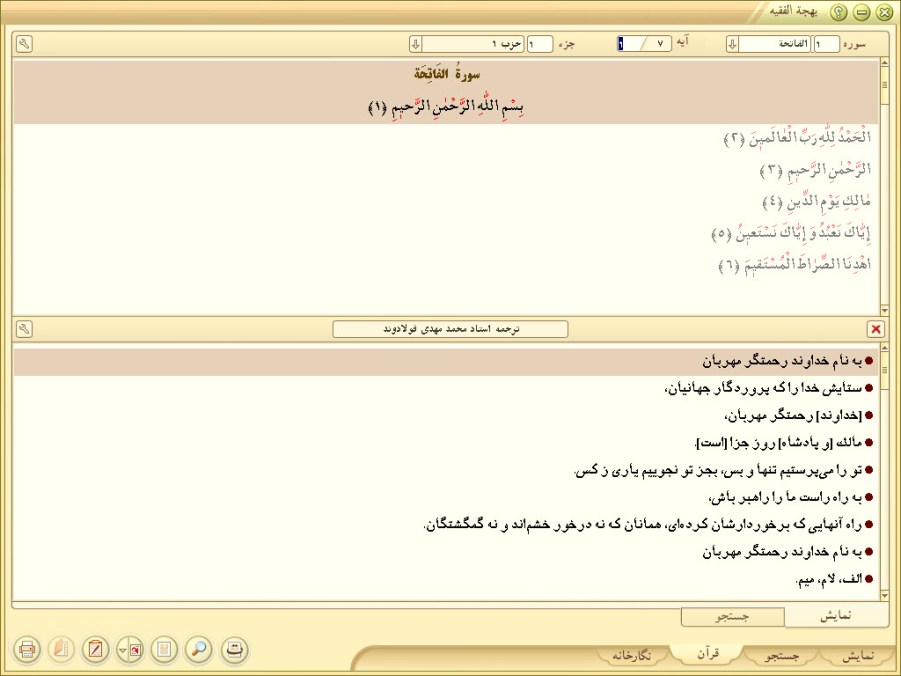Expand the hizb dropdown arrow
The width and height of the screenshot is (901, 676).
[415, 44]
